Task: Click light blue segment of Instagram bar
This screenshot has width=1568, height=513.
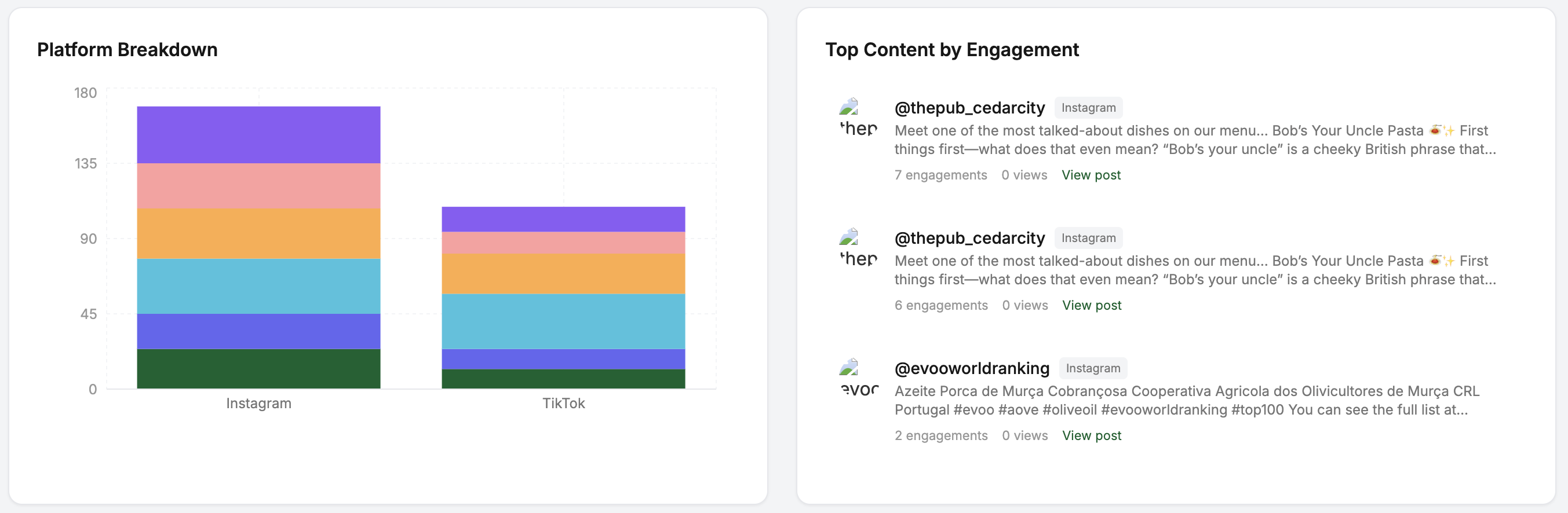Action: click(258, 286)
